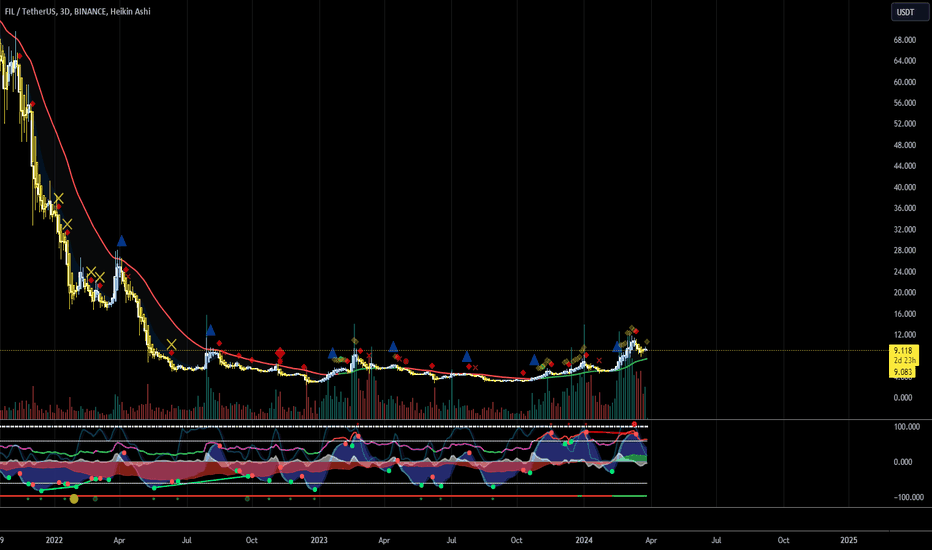
Task: Click the 32.000 price axis label
Action: [x=904, y=230]
